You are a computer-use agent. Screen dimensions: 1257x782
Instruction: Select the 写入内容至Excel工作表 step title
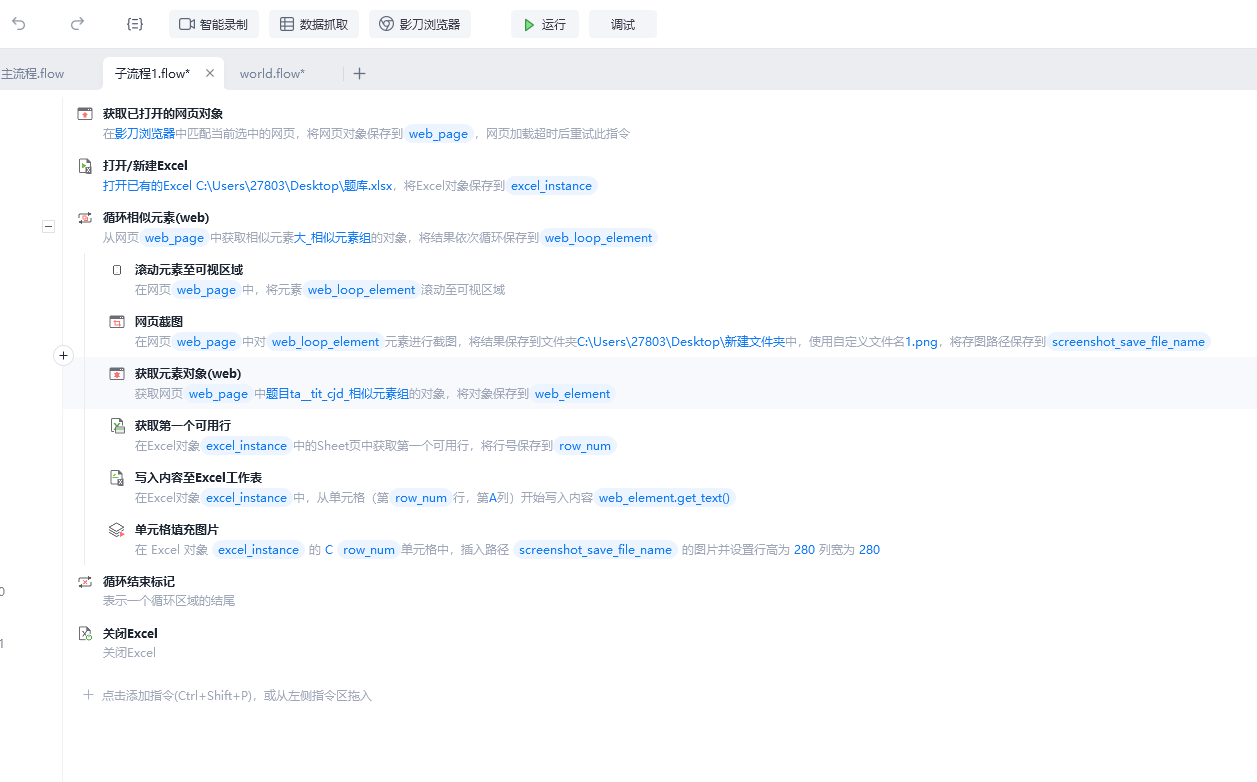click(198, 477)
